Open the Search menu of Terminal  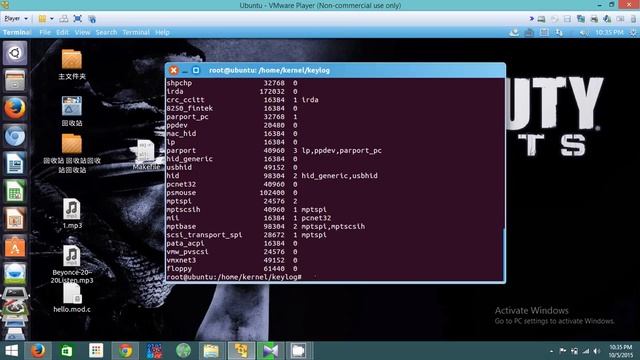pos(106,32)
